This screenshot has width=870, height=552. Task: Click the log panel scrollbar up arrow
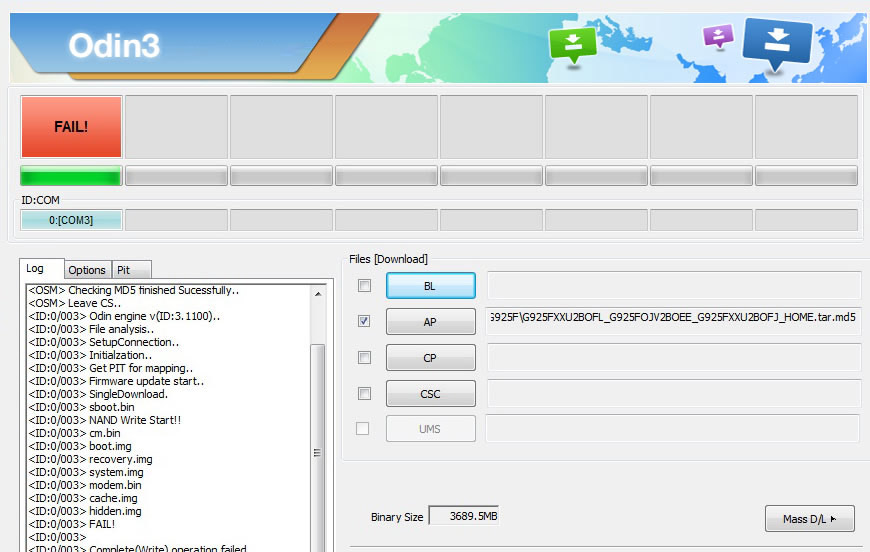coord(318,294)
